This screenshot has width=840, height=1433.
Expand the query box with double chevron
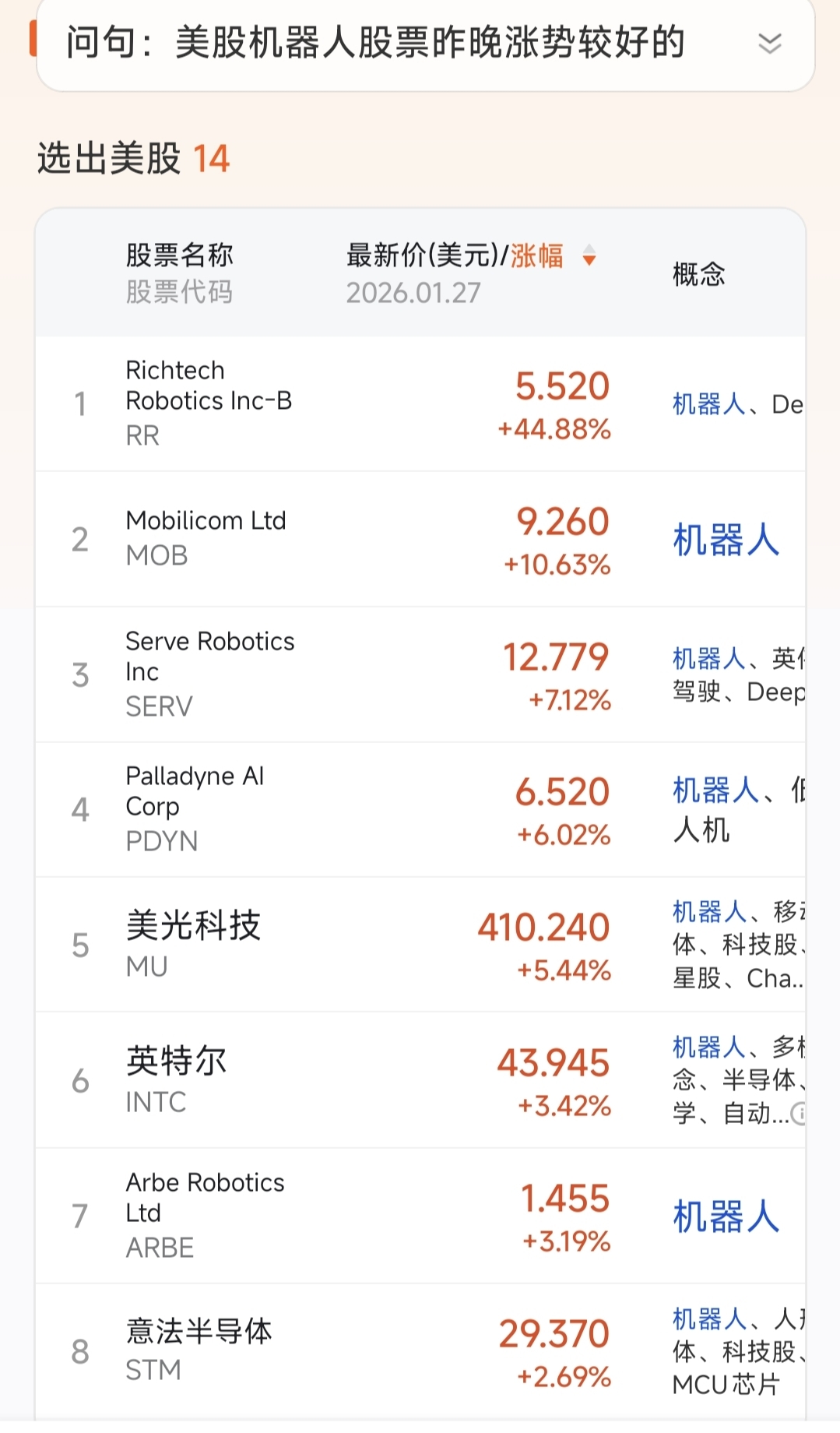(769, 44)
